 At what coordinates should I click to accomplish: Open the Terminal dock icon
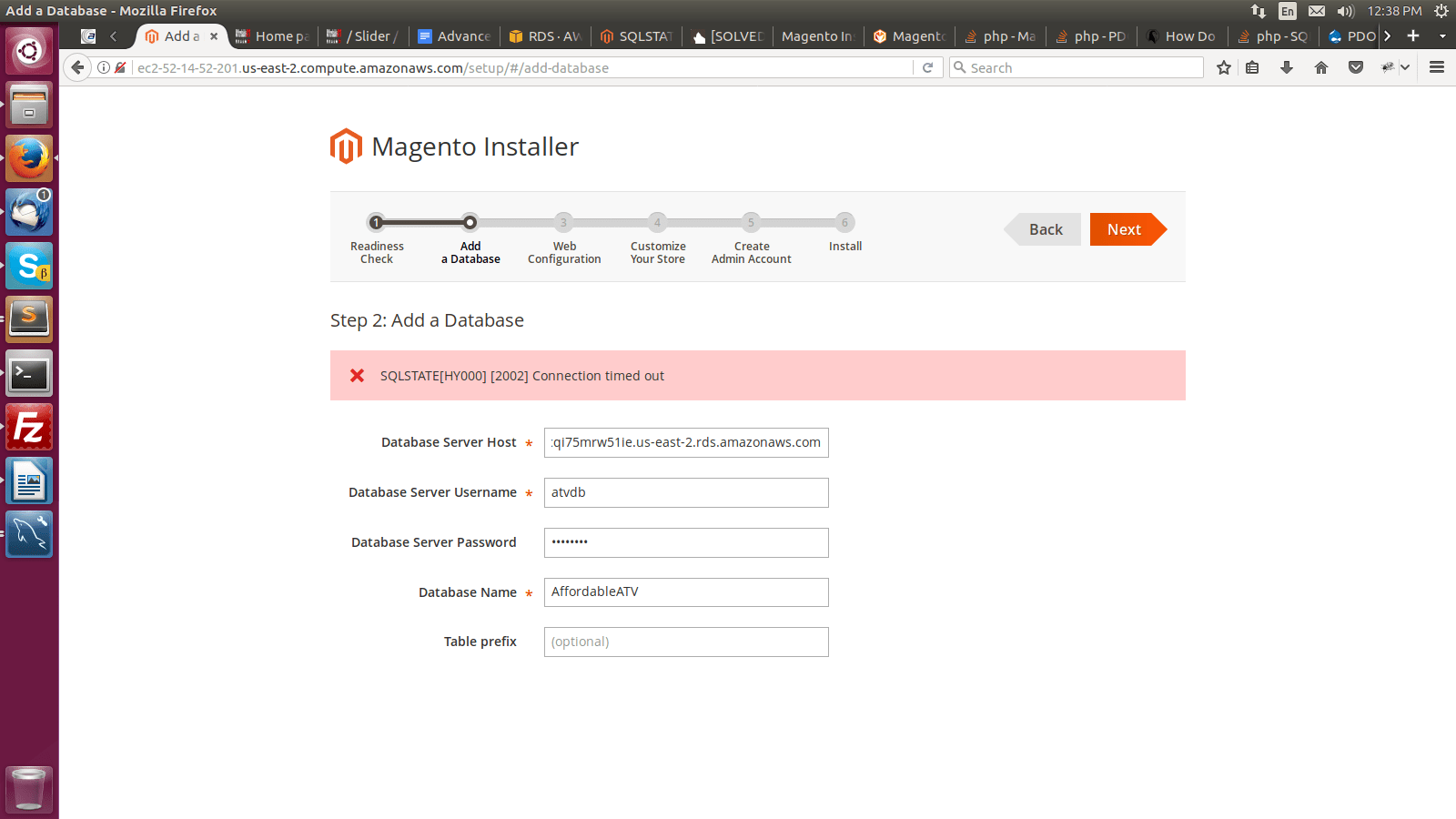tap(29, 373)
